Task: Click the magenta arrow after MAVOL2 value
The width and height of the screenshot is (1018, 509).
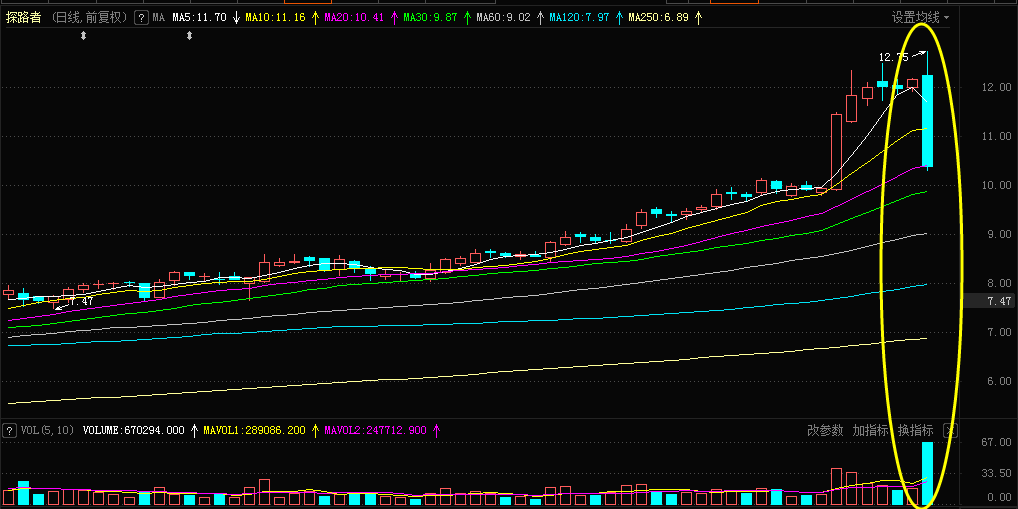Action: coord(435,430)
